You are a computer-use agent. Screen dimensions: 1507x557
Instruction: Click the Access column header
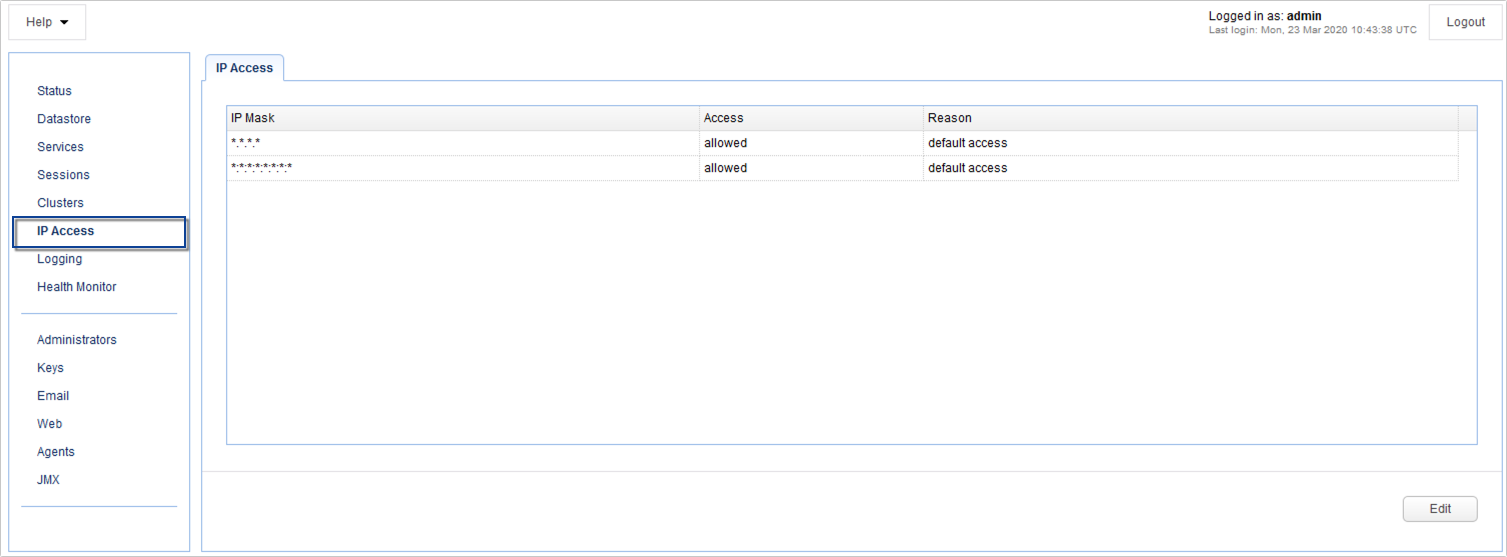(811, 118)
